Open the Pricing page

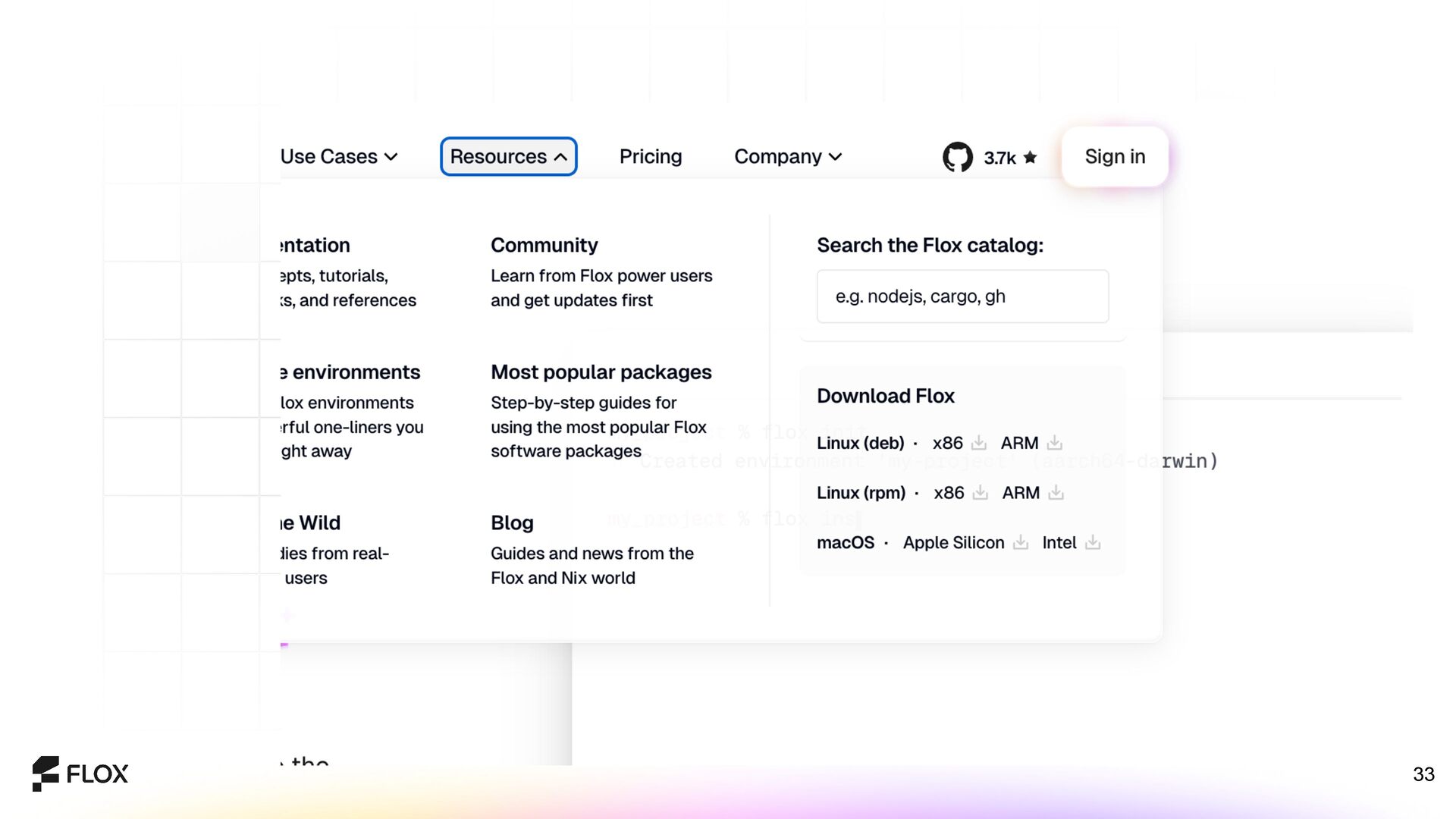point(650,156)
